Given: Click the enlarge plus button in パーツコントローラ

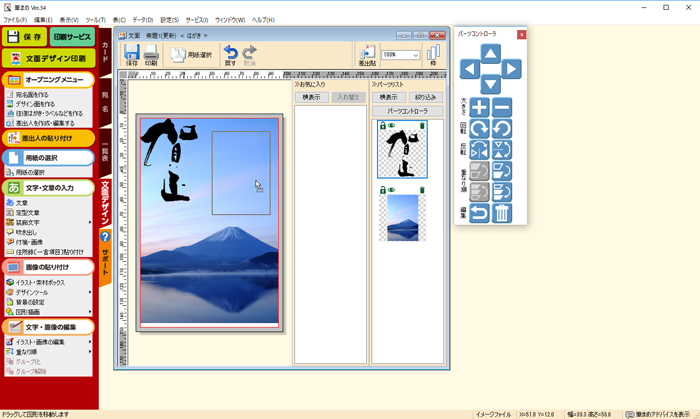Looking at the screenshot, I should click(479, 108).
